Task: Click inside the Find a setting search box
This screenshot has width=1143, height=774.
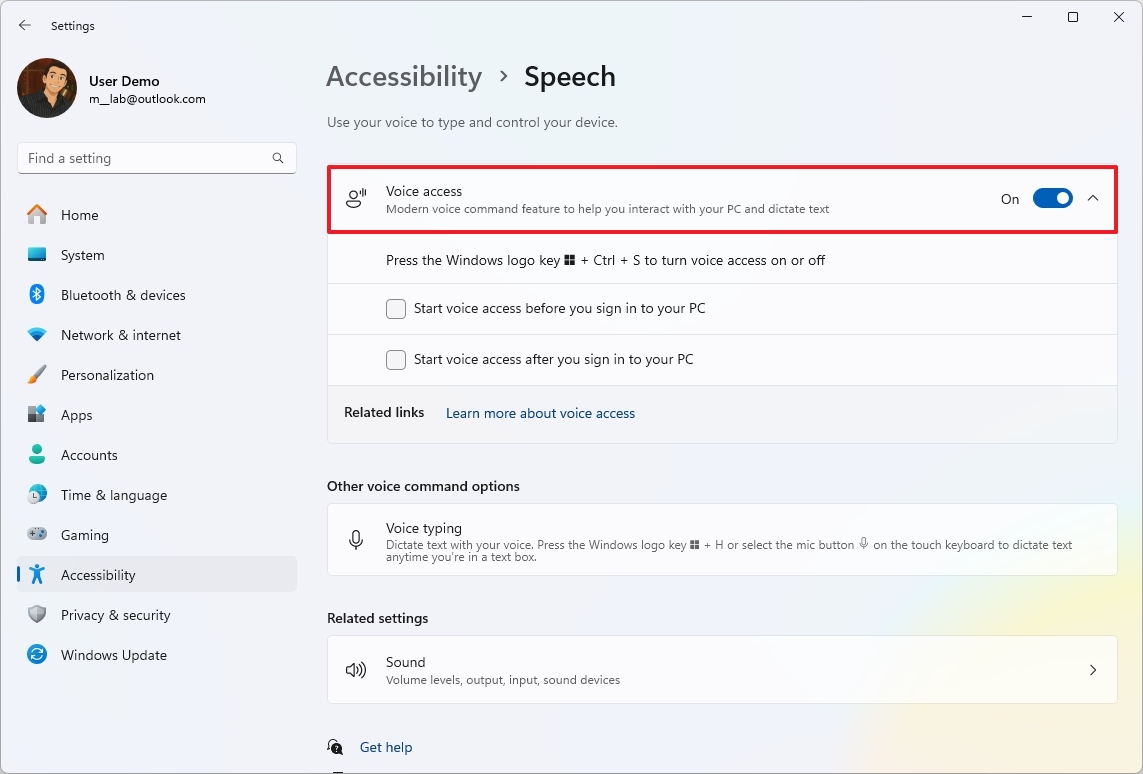Action: click(x=140, y=158)
